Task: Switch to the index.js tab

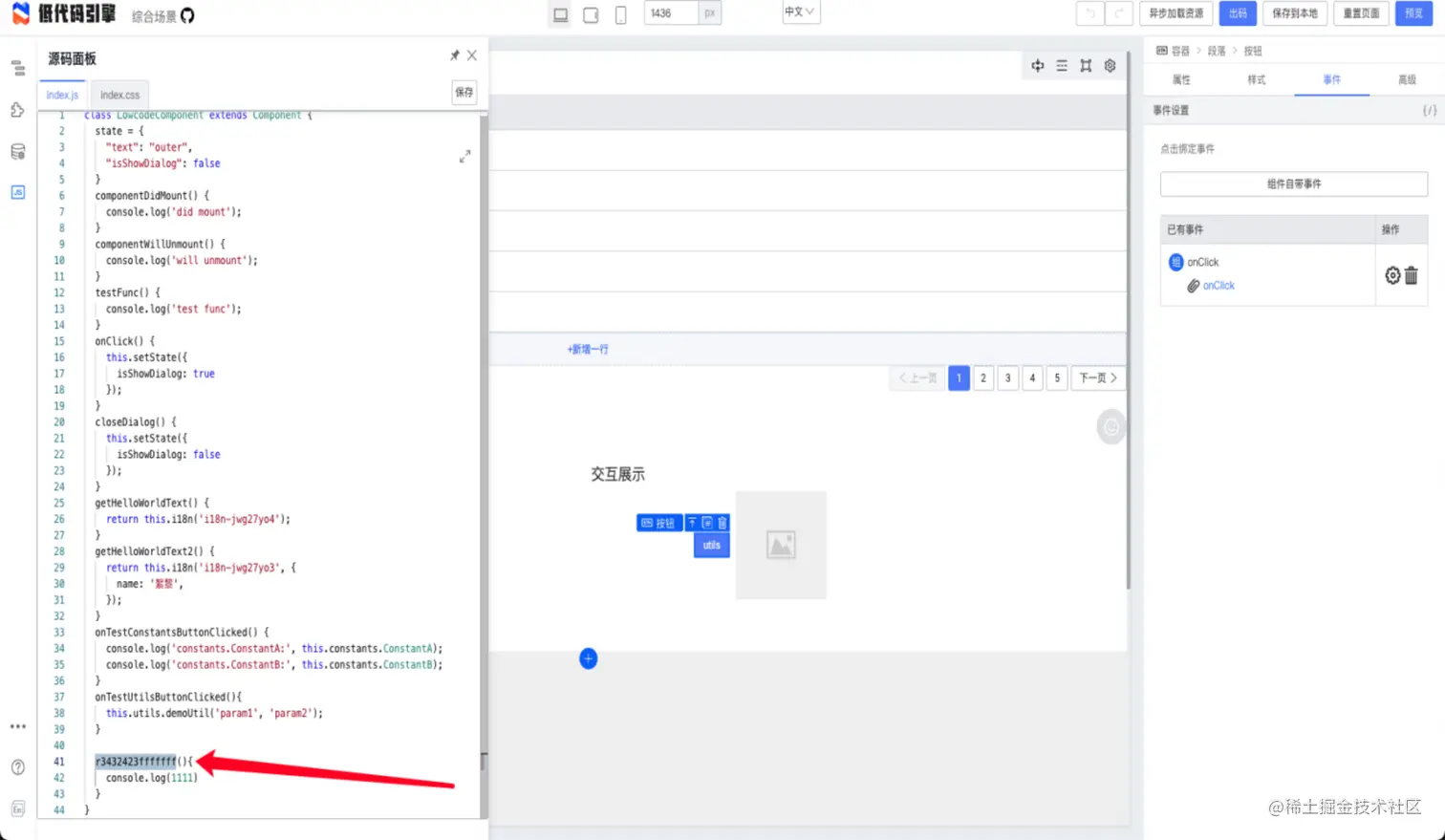Action: coord(63,95)
